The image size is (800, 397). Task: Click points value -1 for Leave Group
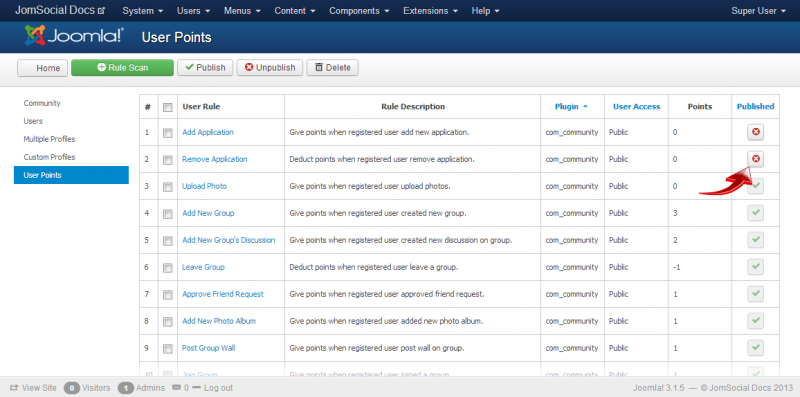coord(677,267)
